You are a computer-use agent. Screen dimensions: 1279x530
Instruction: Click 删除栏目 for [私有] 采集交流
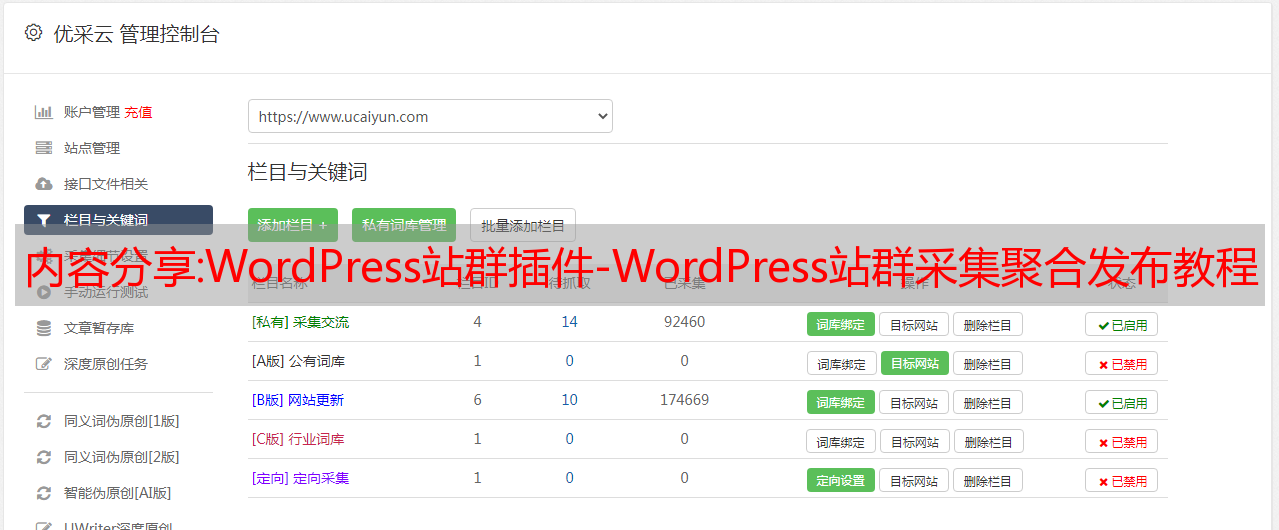pos(988,324)
